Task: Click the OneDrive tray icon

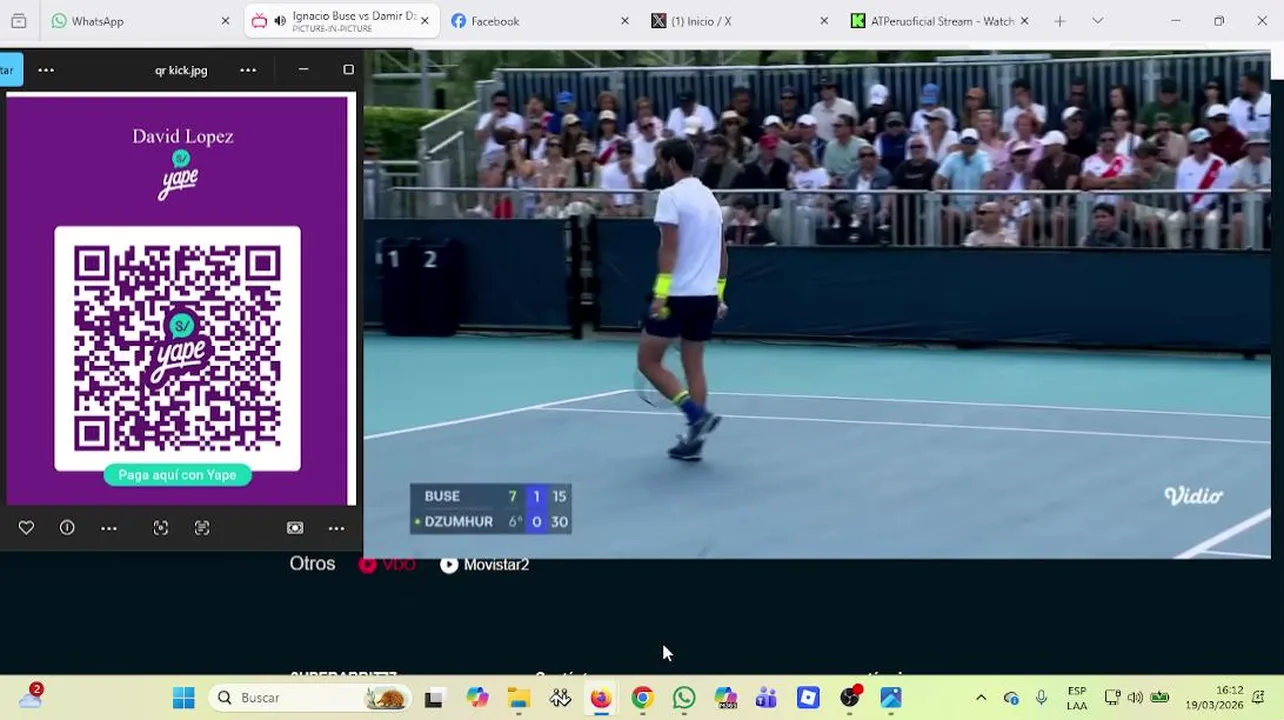Action: point(1011,698)
